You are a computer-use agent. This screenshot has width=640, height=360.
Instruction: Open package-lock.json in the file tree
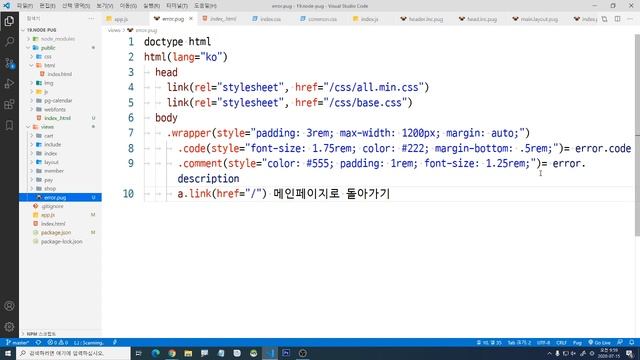tap(60, 242)
